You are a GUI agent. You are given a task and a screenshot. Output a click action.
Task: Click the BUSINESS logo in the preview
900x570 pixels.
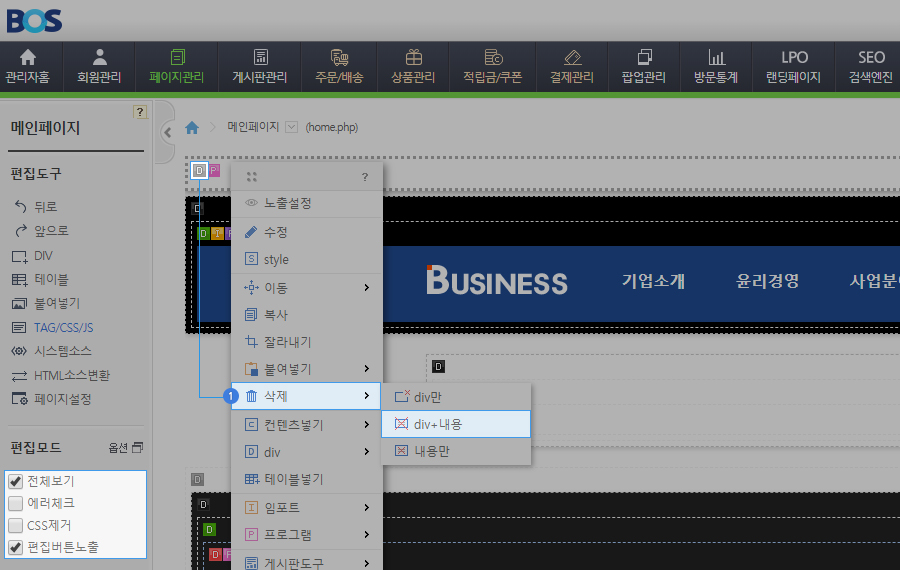pyautogui.click(x=497, y=282)
